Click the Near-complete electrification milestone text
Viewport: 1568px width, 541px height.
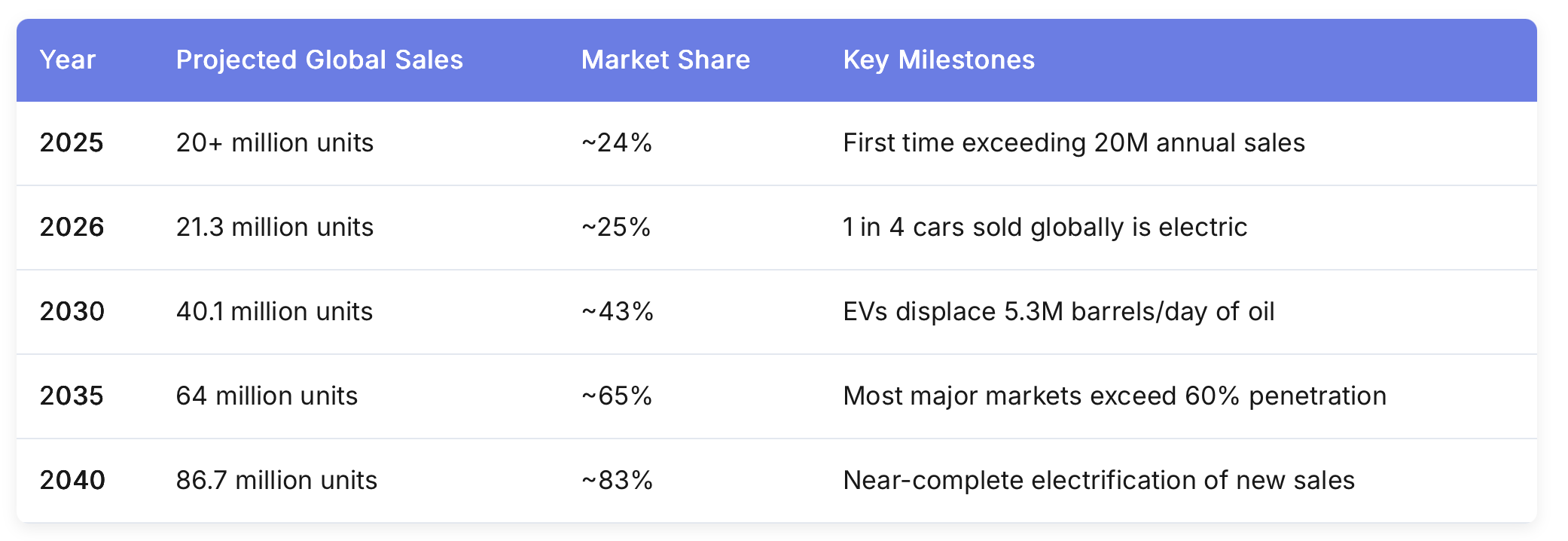[x=1099, y=481]
